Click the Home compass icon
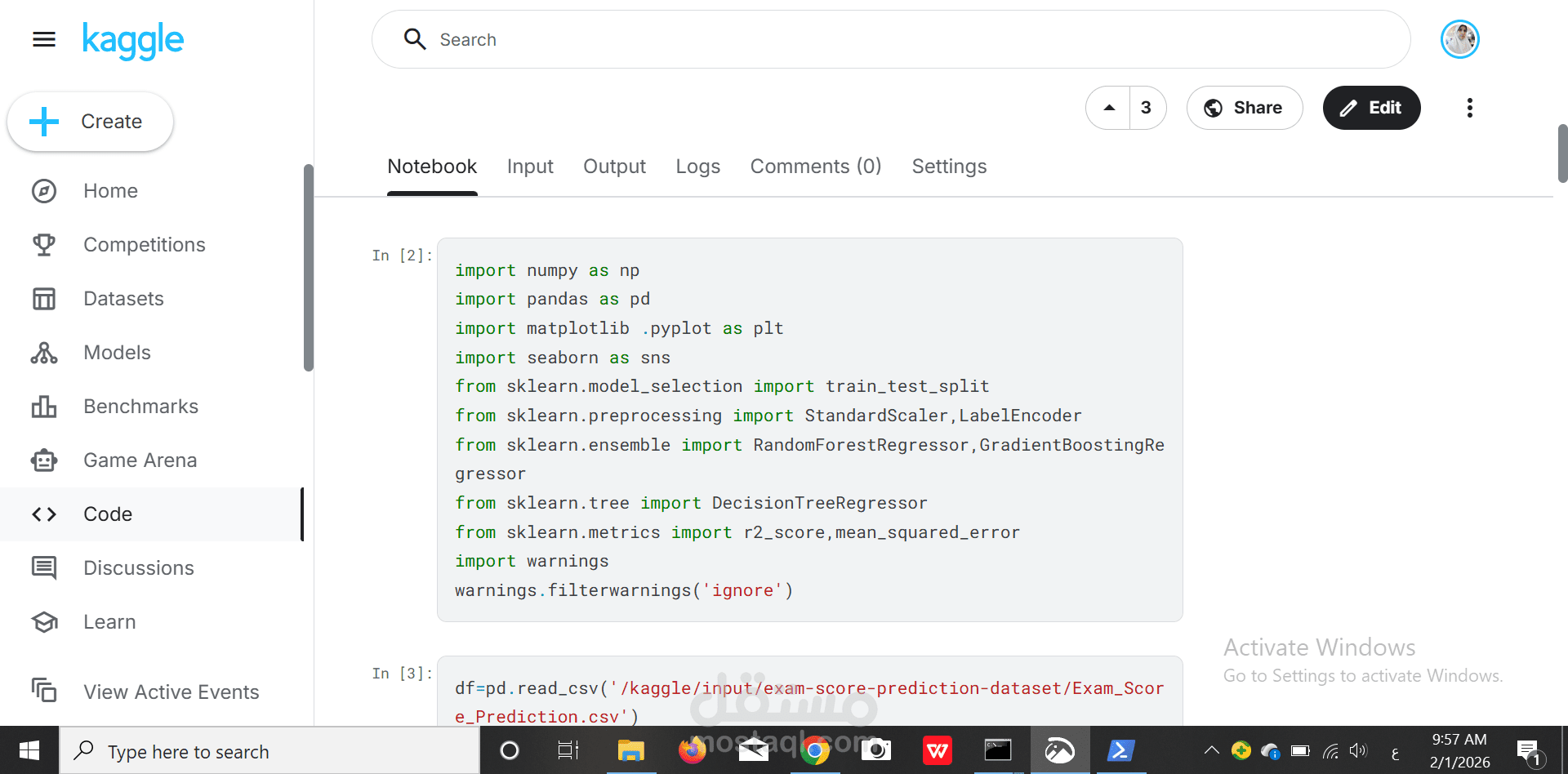Screen dimensions: 1568x774 pyautogui.click(x=44, y=191)
